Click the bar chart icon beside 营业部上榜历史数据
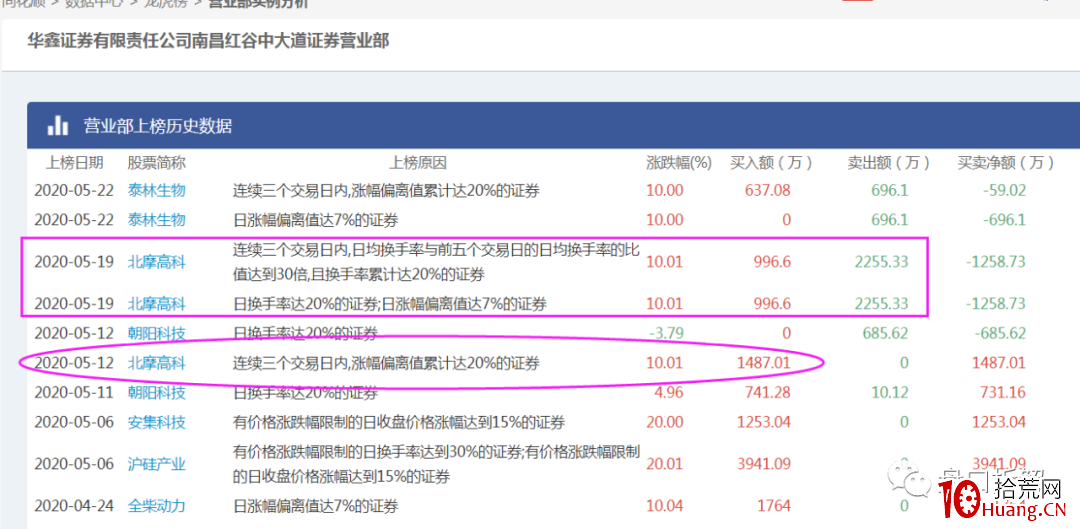 coord(58,125)
